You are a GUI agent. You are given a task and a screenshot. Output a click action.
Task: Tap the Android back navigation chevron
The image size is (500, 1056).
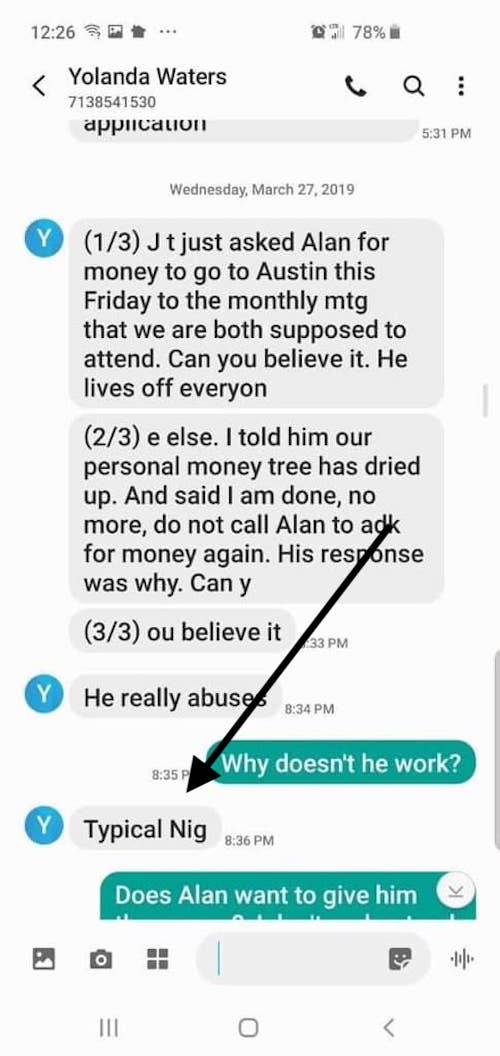(389, 1027)
